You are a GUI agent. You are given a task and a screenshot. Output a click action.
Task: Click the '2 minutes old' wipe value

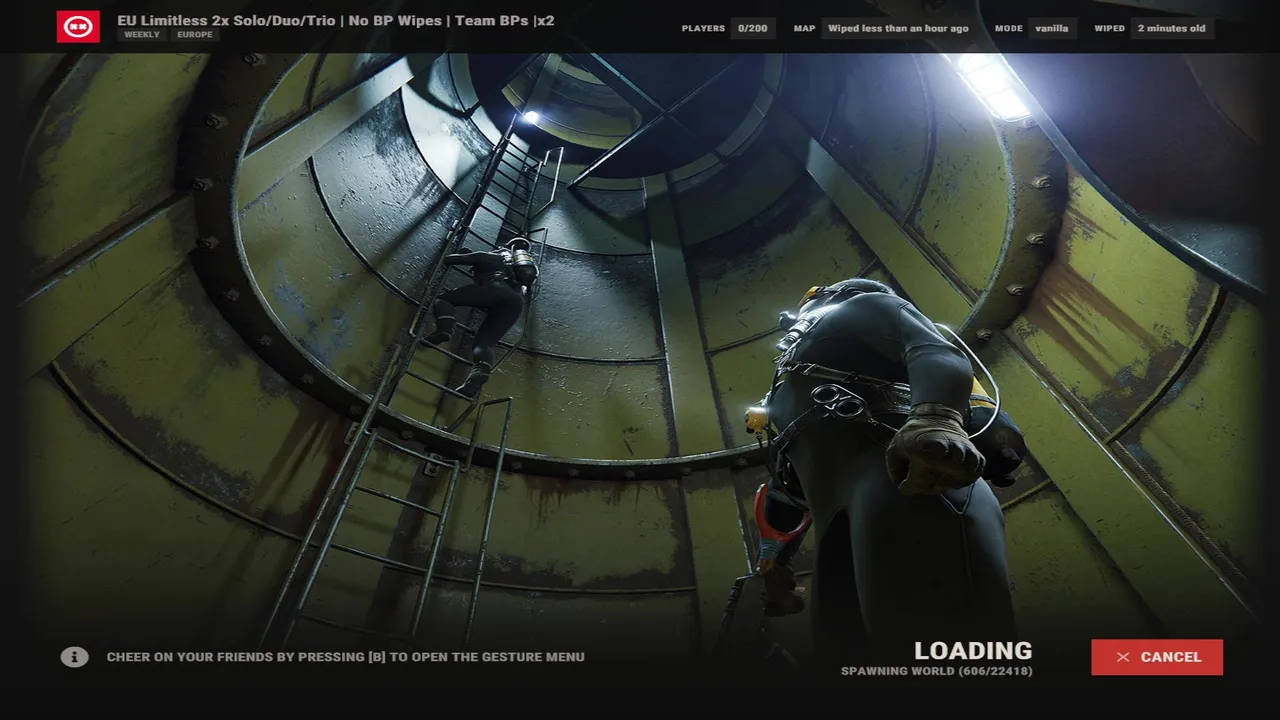[1171, 28]
